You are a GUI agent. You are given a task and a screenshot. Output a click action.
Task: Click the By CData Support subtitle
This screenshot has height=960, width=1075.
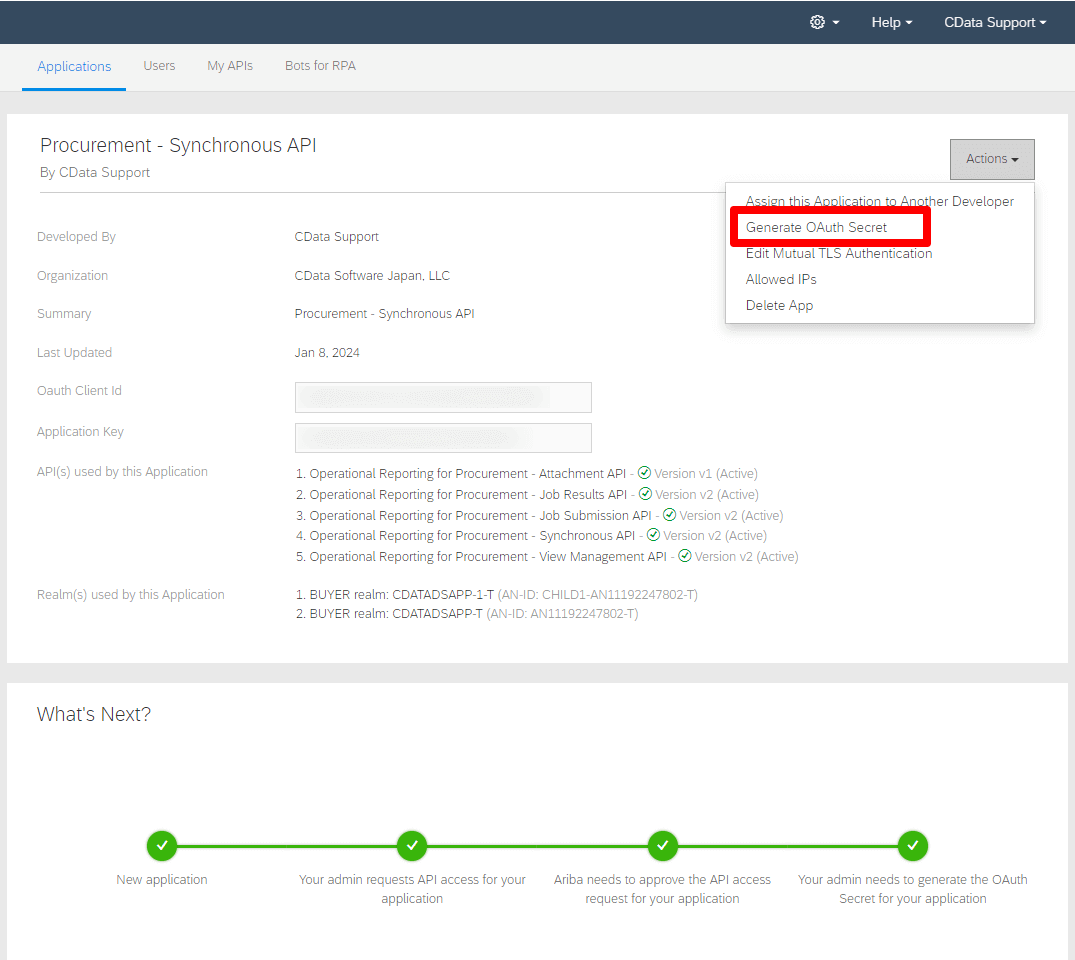point(95,173)
